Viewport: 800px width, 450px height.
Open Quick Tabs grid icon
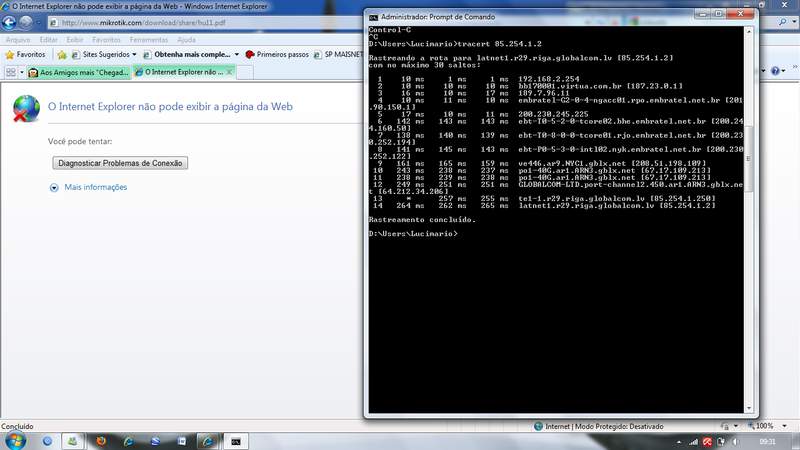(11, 72)
